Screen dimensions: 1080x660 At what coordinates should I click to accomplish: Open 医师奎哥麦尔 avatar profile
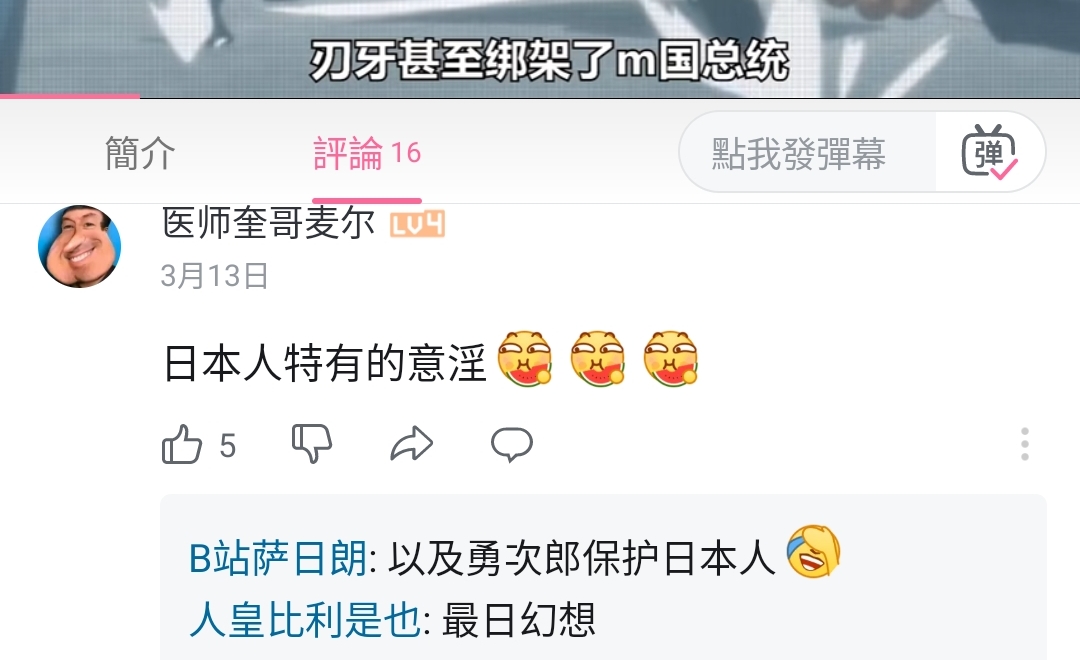(x=79, y=246)
